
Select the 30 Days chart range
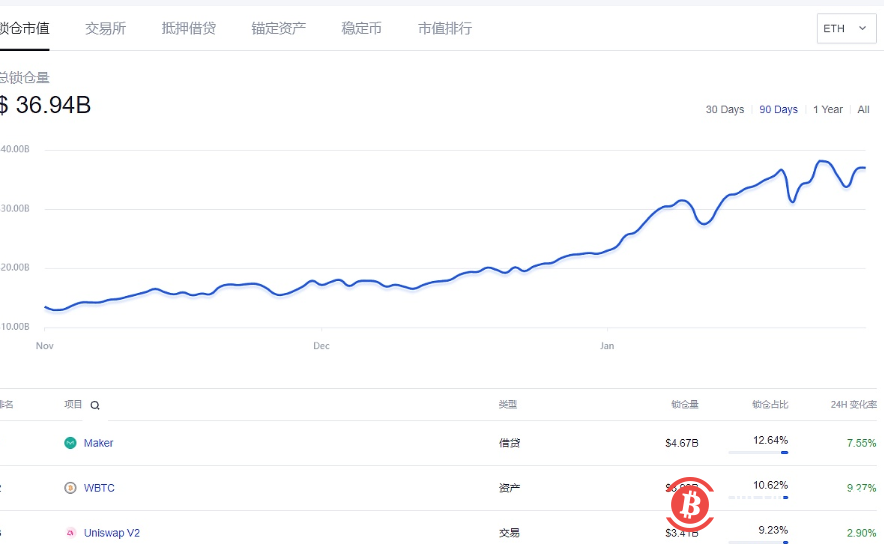[x=724, y=109]
